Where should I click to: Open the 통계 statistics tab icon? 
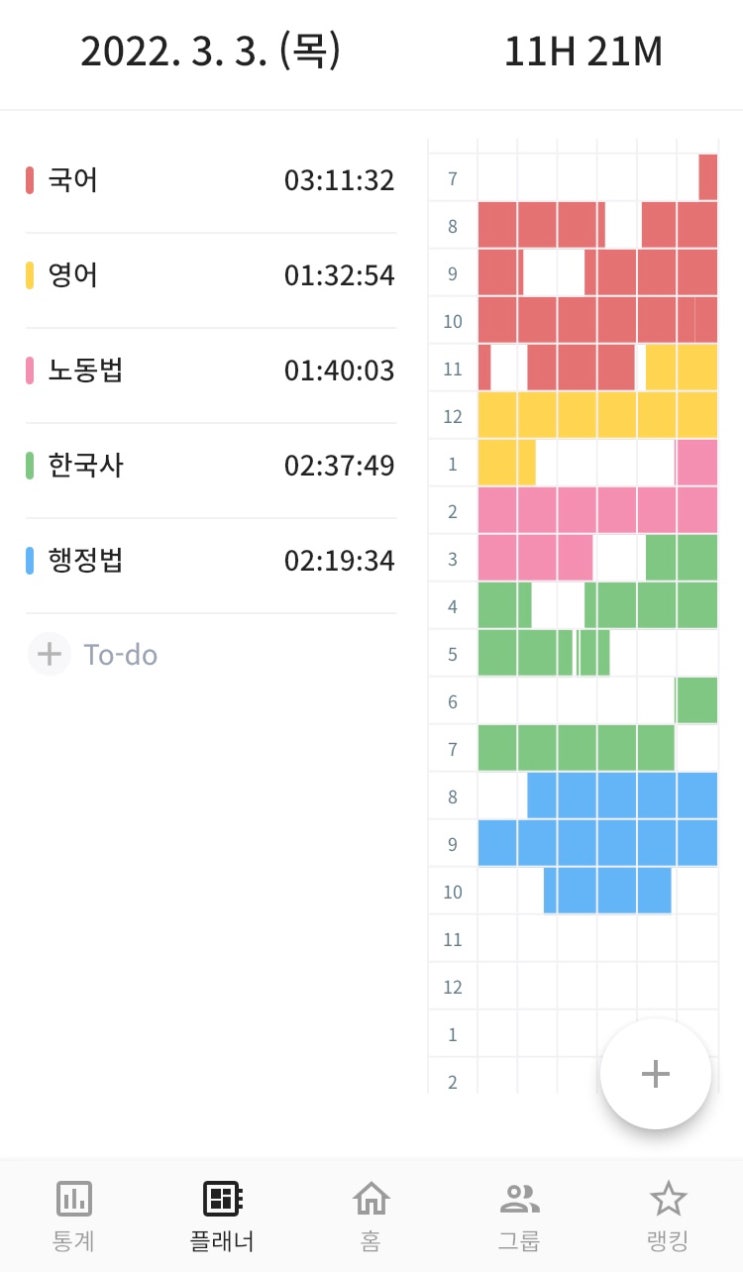pos(73,1198)
